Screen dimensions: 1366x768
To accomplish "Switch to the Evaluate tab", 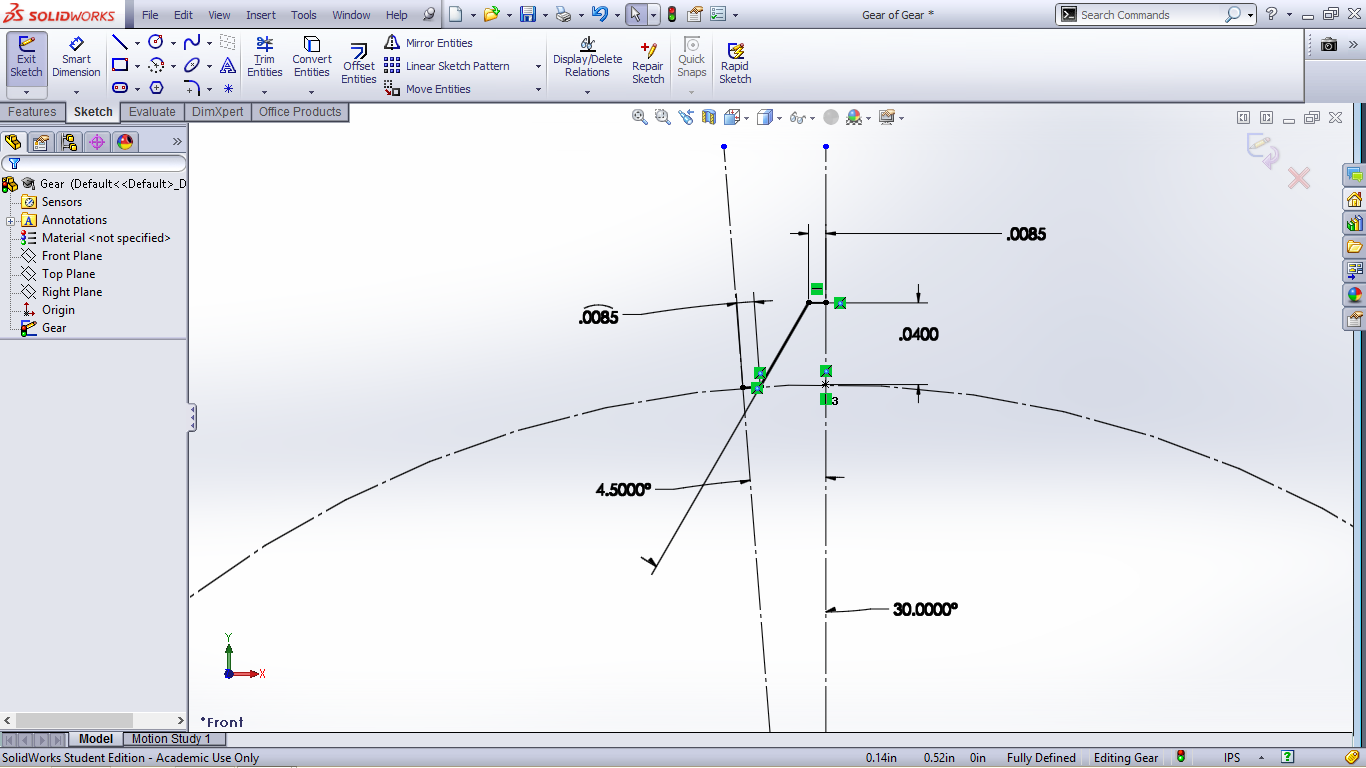I will point(152,112).
